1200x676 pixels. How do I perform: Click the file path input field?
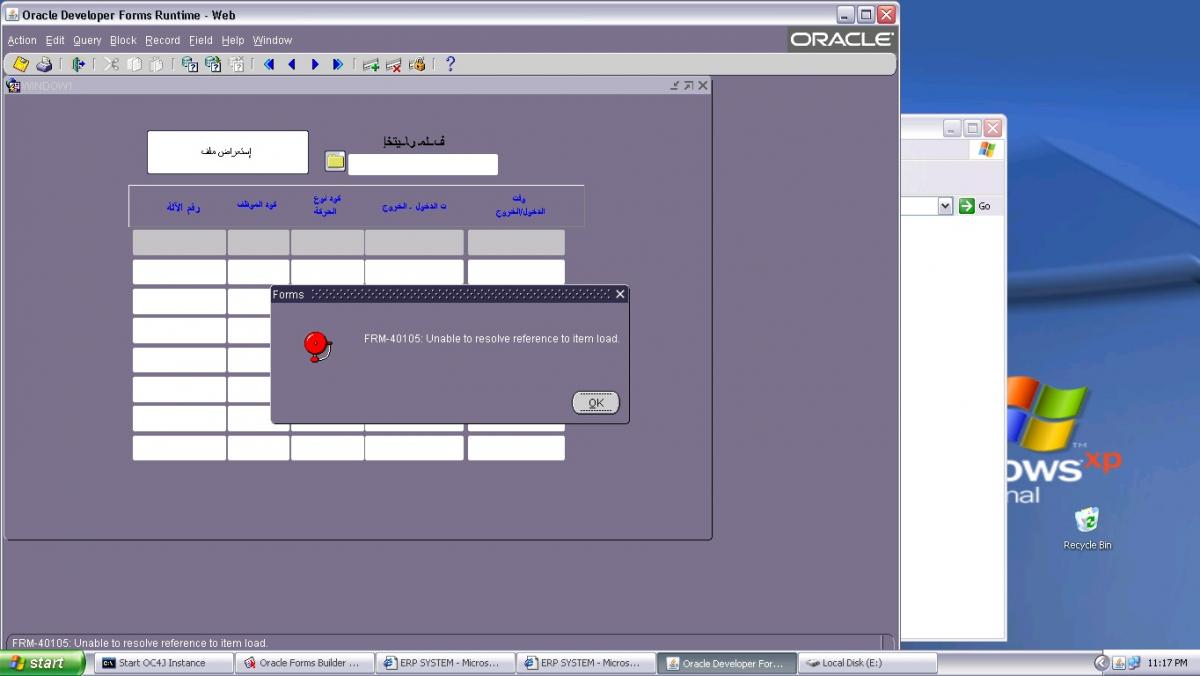[423, 165]
